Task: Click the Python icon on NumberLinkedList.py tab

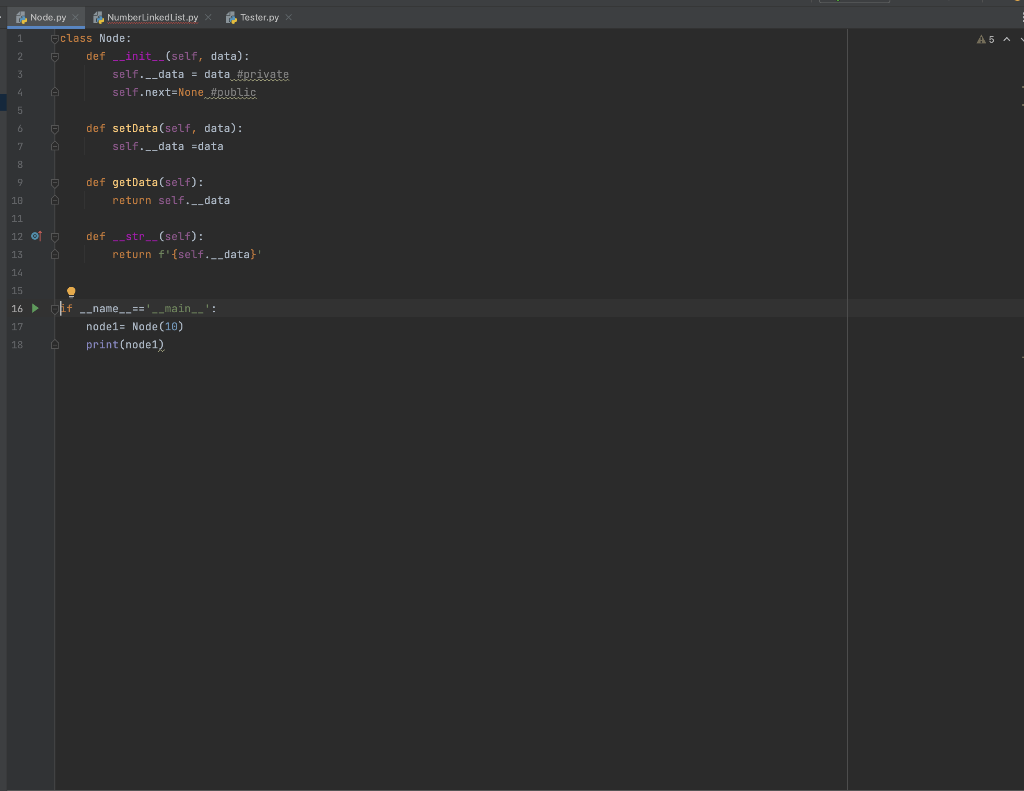Action: coord(96,17)
